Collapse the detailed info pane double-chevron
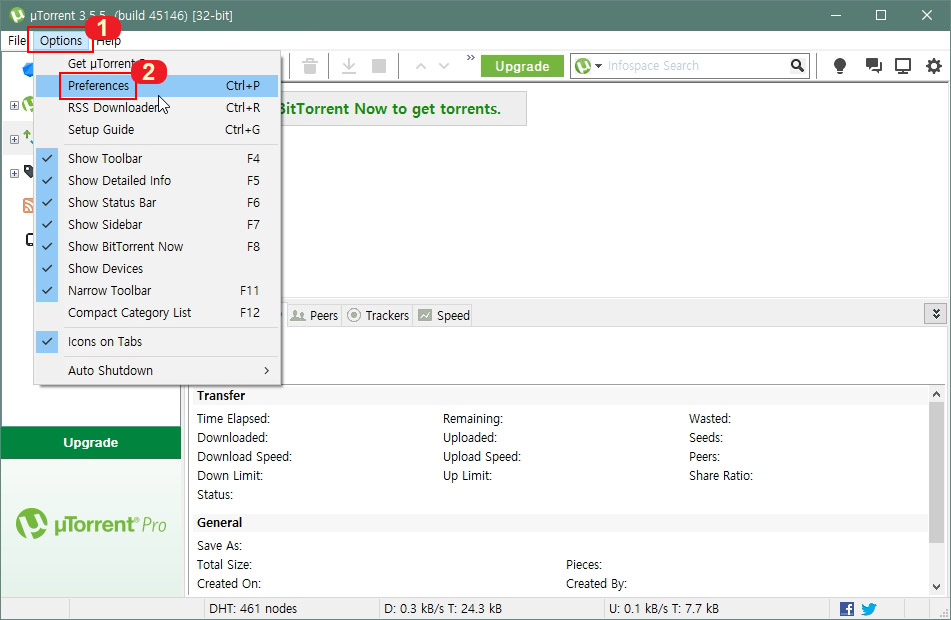 (x=936, y=314)
